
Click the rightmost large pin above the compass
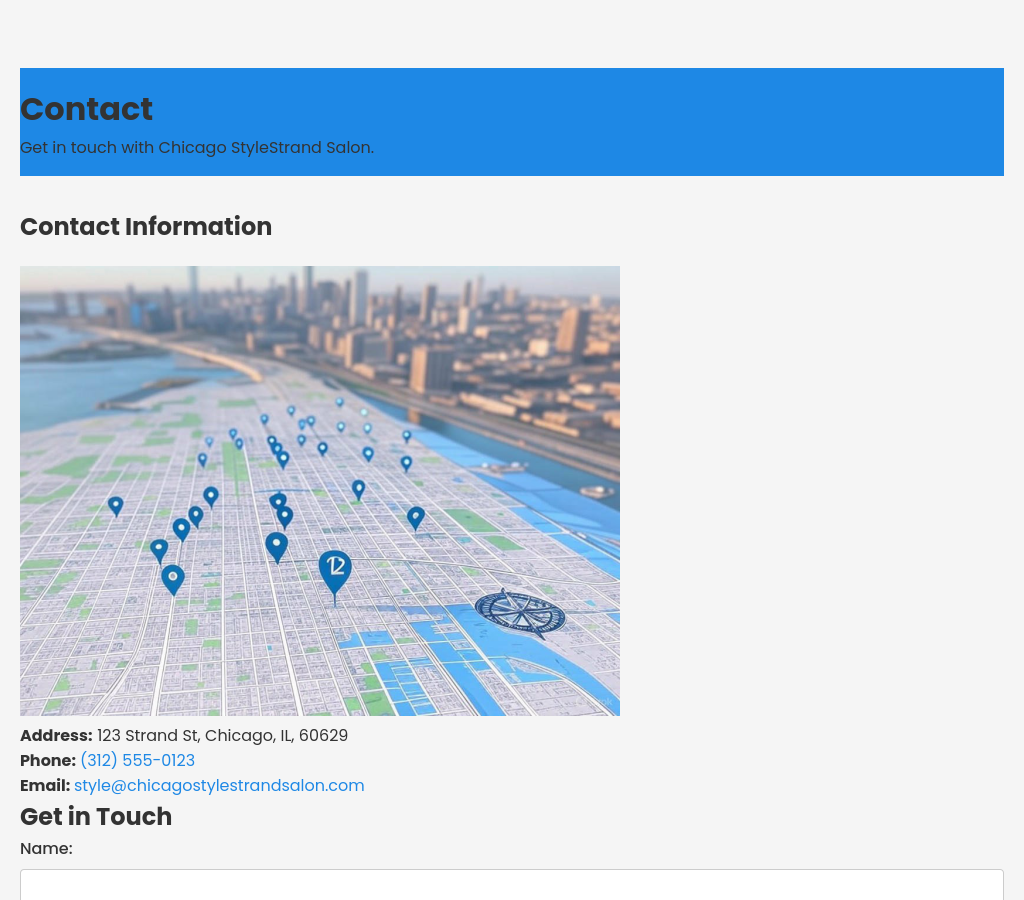(x=416, y=517)
